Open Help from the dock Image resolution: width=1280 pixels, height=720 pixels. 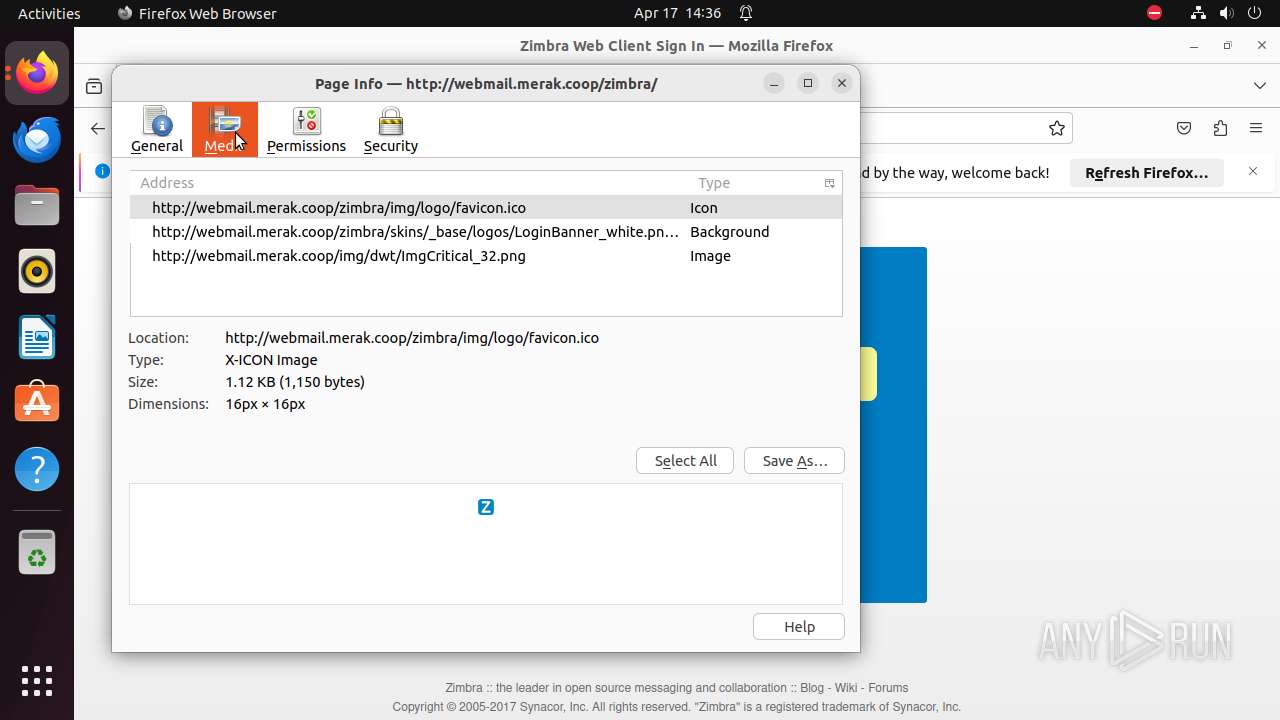click(37, 469)
